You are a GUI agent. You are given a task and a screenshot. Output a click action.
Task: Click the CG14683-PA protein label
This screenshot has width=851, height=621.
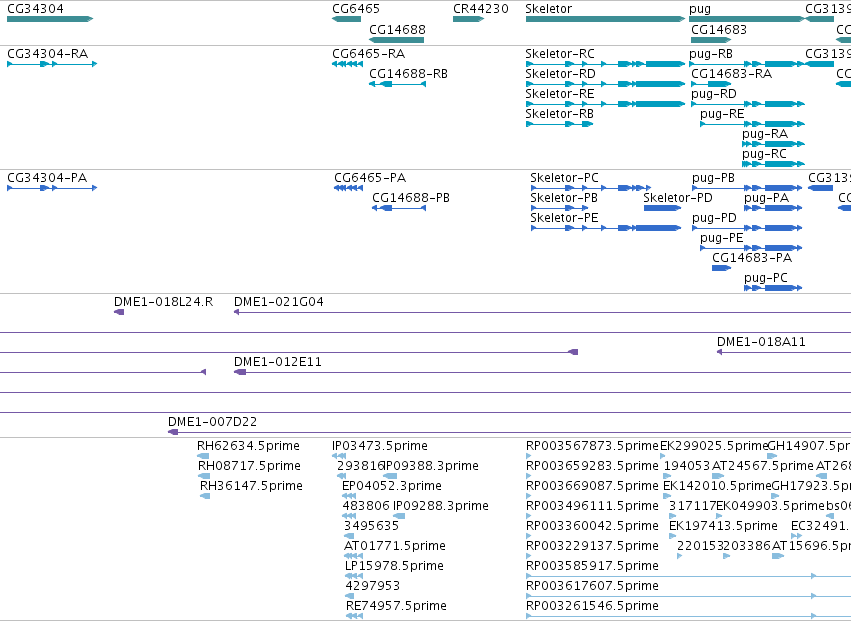[752, 258]
